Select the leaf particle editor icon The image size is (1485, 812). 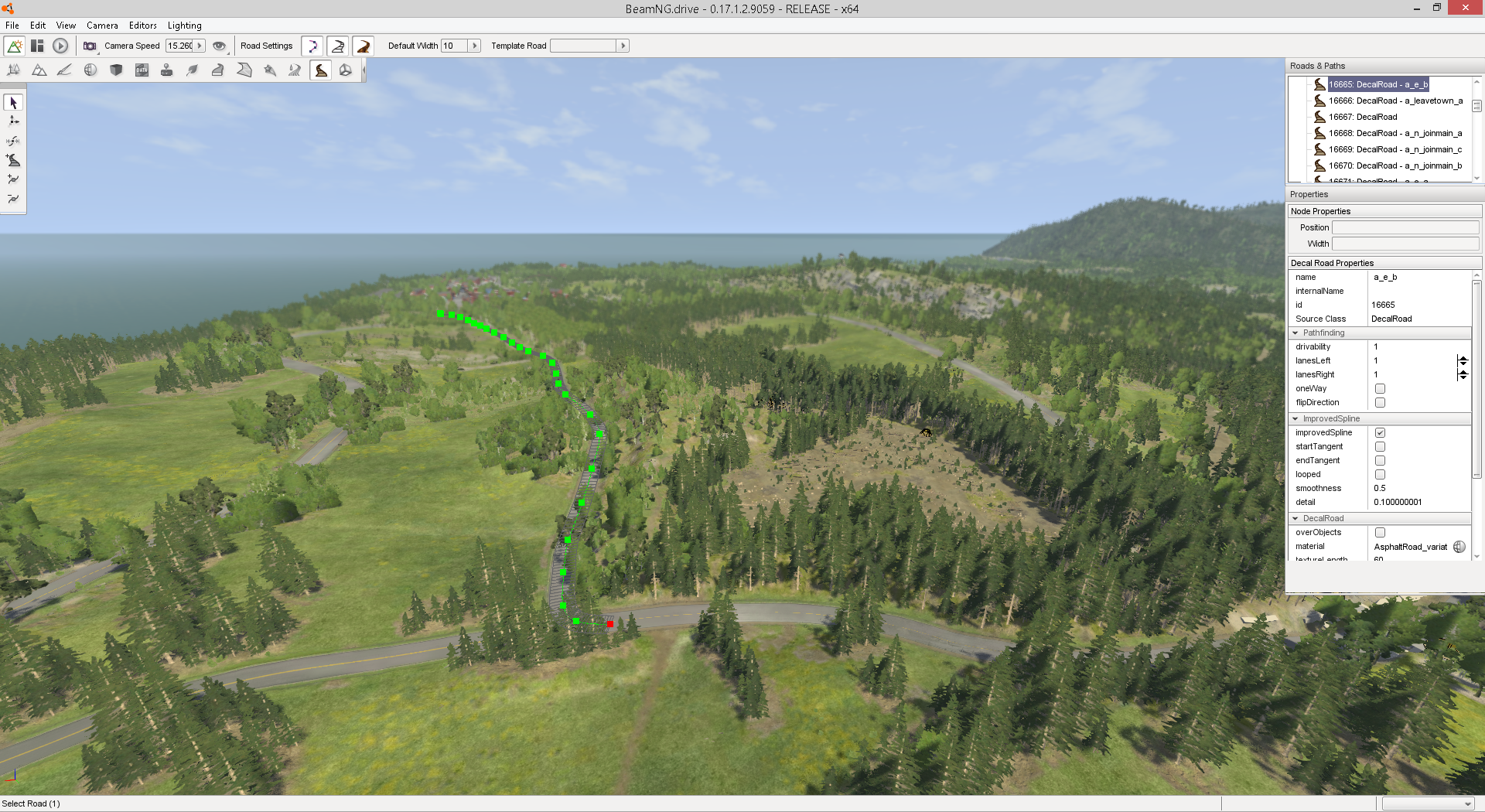pos(193,70)
